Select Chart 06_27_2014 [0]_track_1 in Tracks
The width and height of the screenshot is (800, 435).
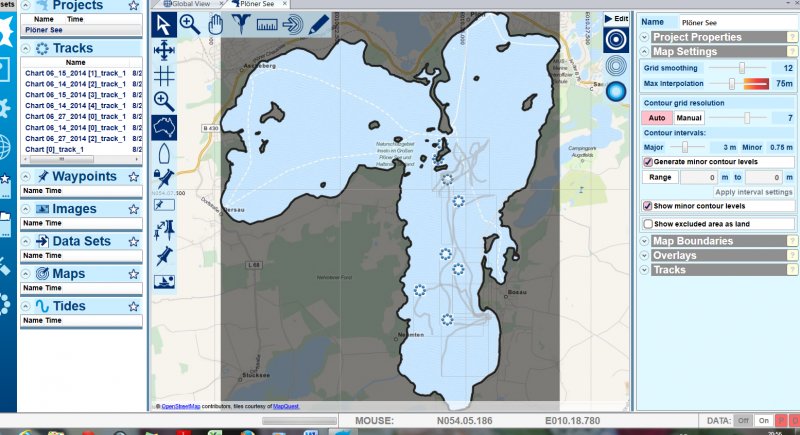coord(75,116)
